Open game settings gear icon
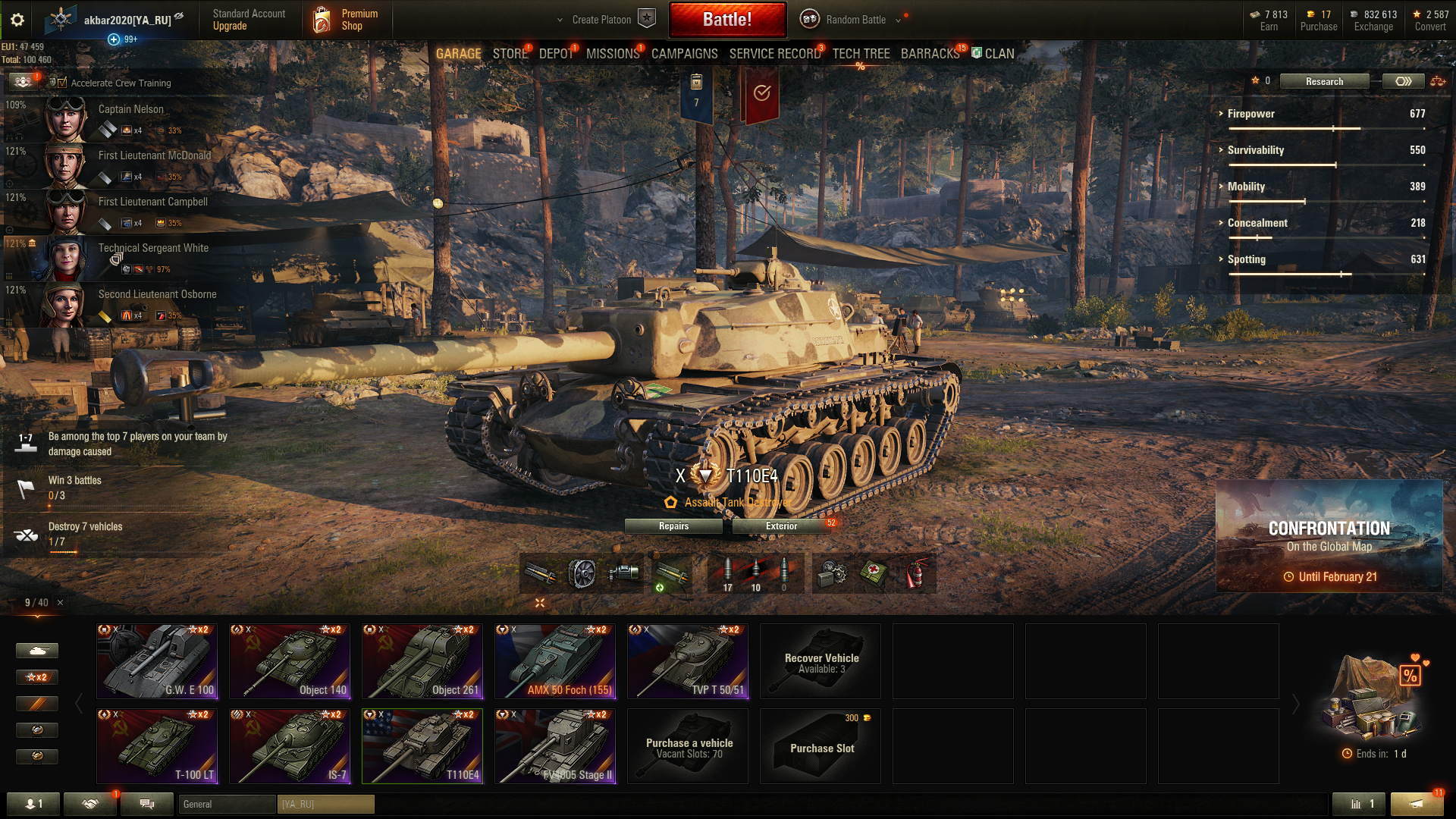 click(17, 20)
